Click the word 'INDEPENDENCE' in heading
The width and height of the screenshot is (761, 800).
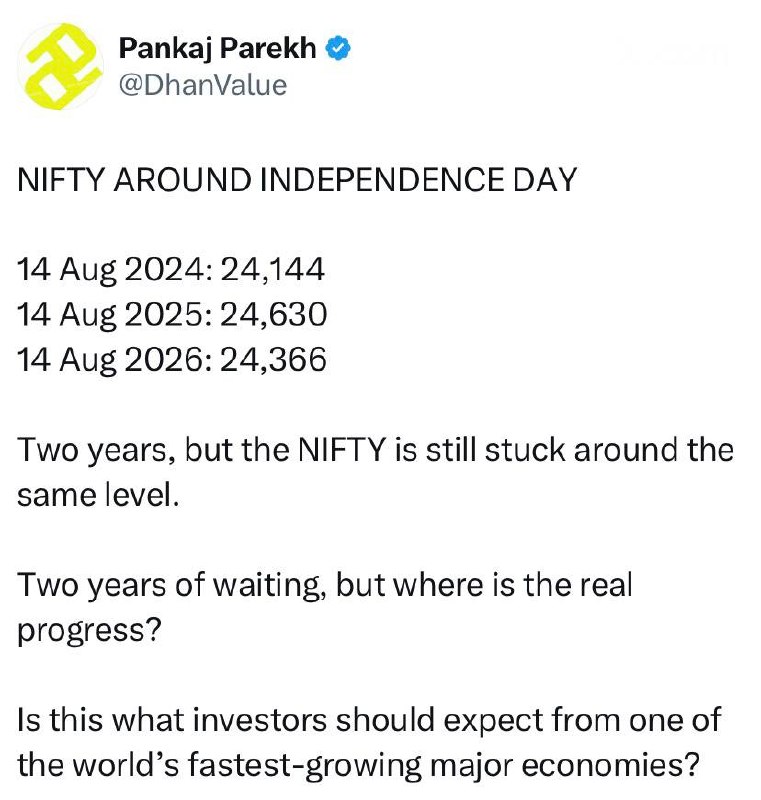pyautogui.click(x=383, y=180)
